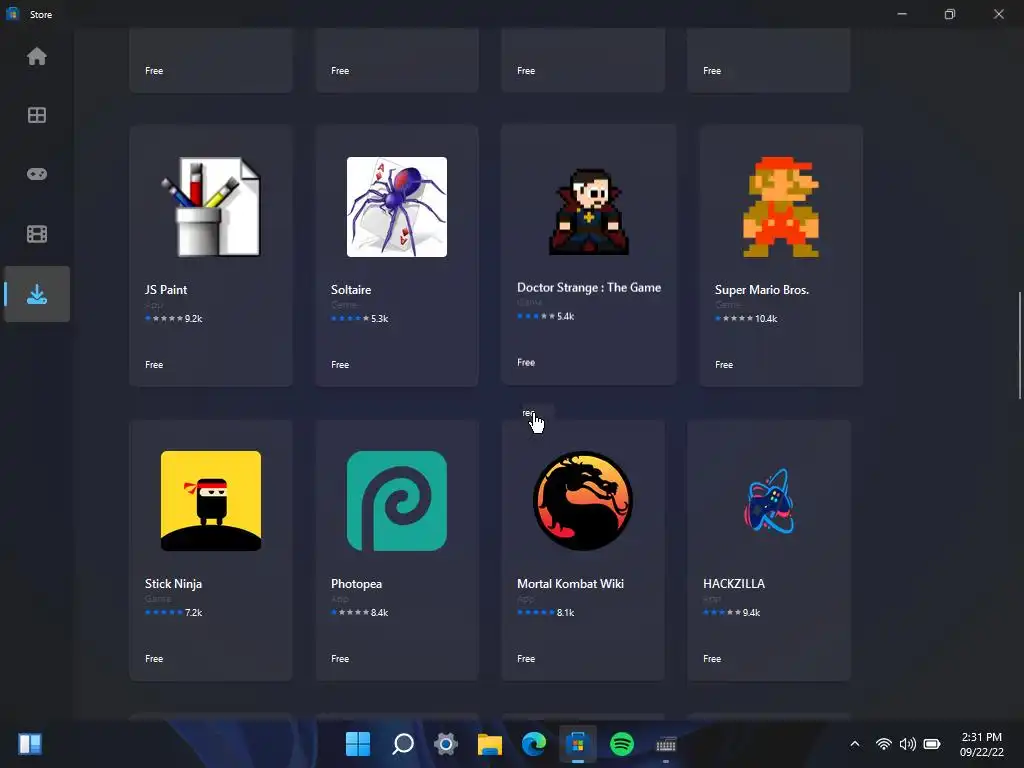Click the Free price on JS Paint
This screenshot has width=1024, height=768.
click(x=154, y=364)
